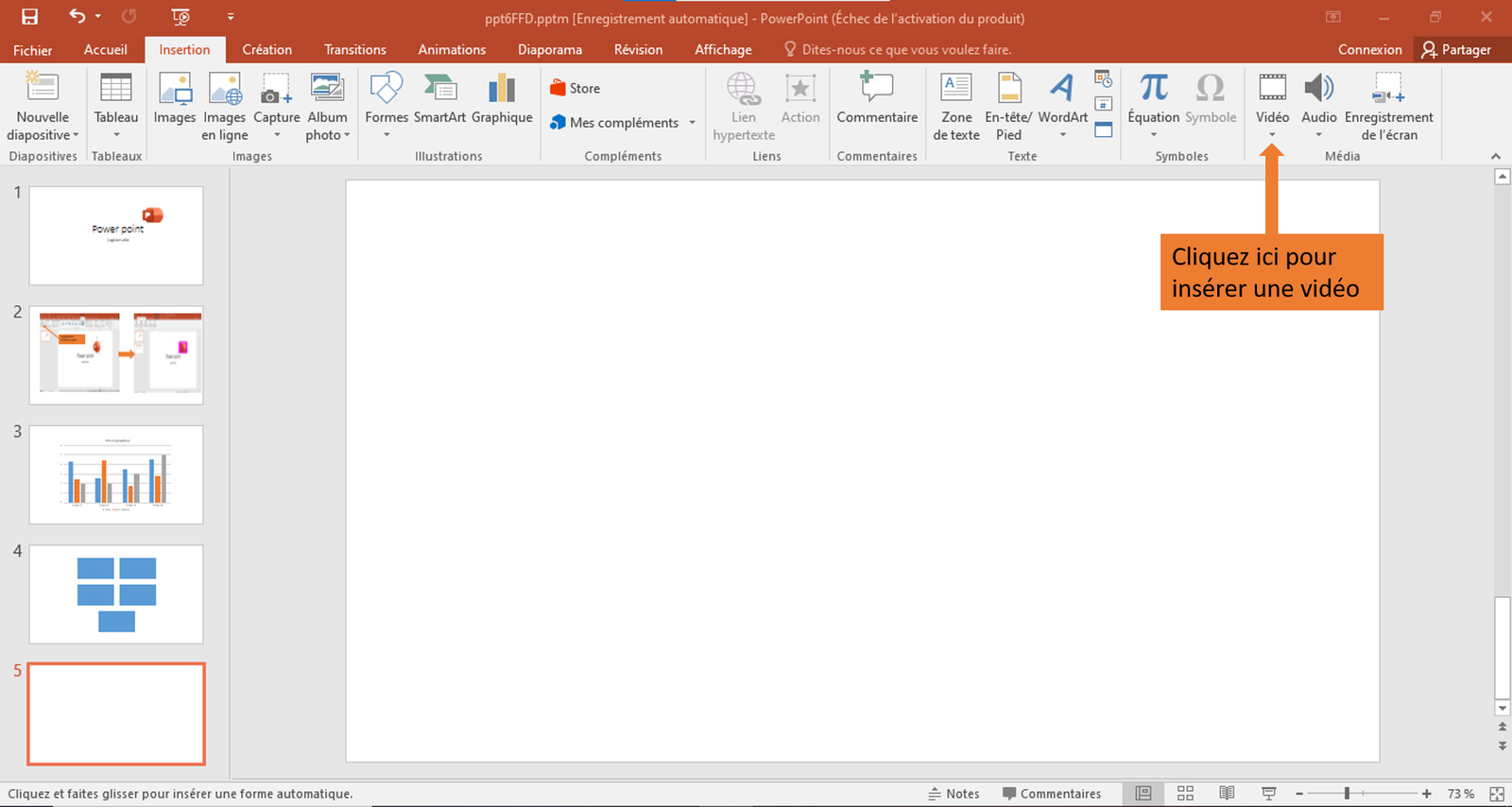
Task: Insert a Zone de texte
Action: [956, 107]
